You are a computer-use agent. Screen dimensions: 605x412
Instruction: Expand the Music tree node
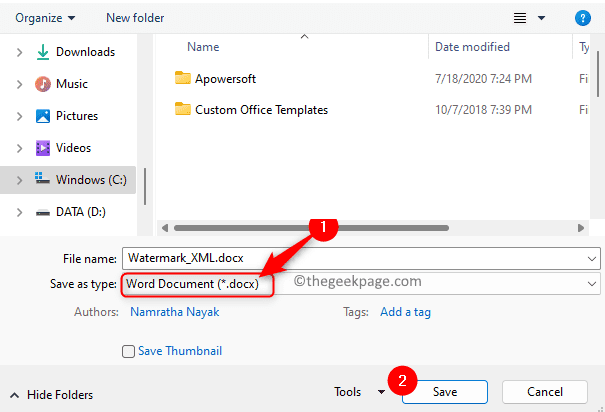[x=19, y=84]
